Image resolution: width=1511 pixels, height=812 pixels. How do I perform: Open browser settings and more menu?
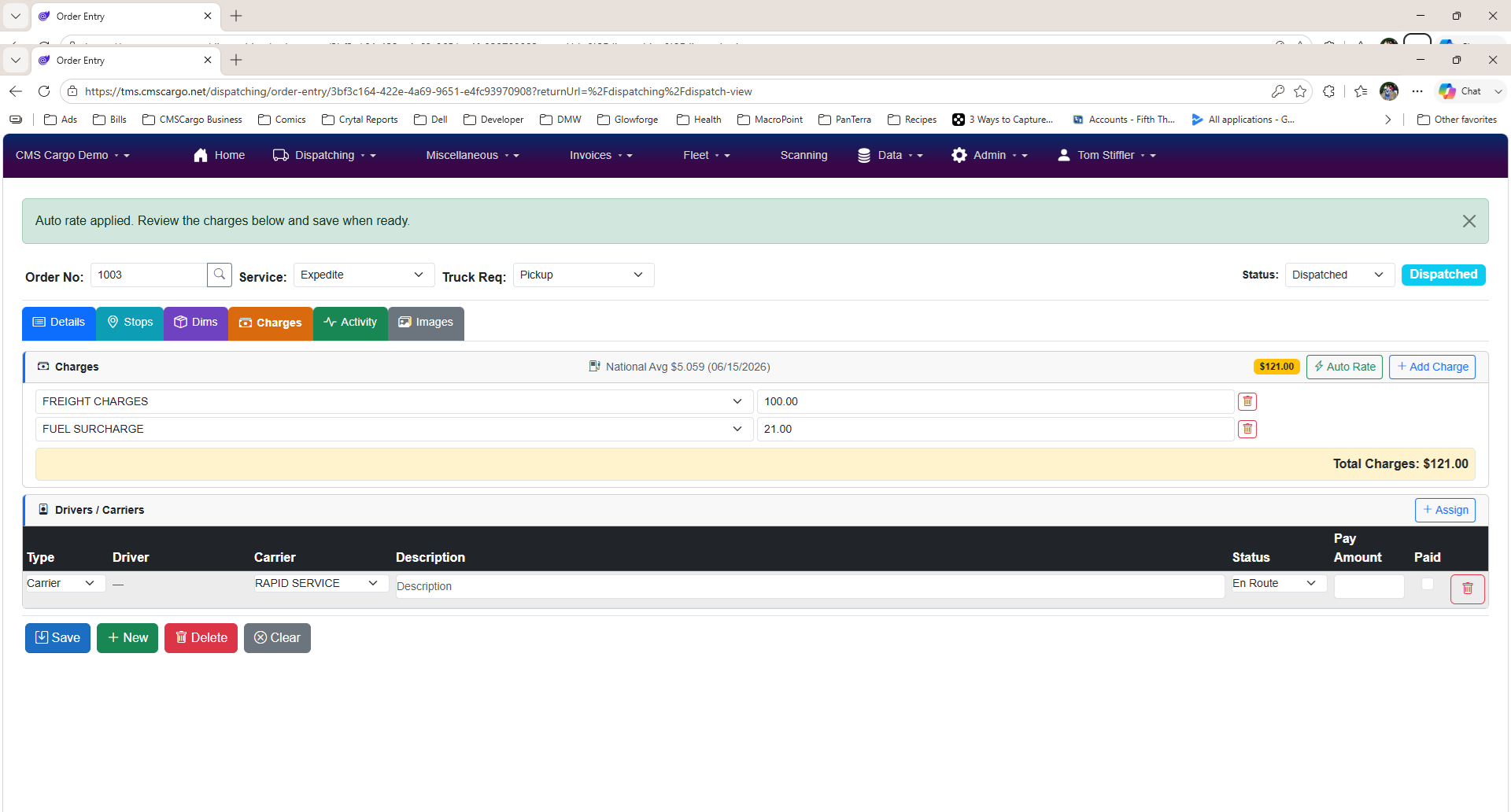coord(1417,91)
